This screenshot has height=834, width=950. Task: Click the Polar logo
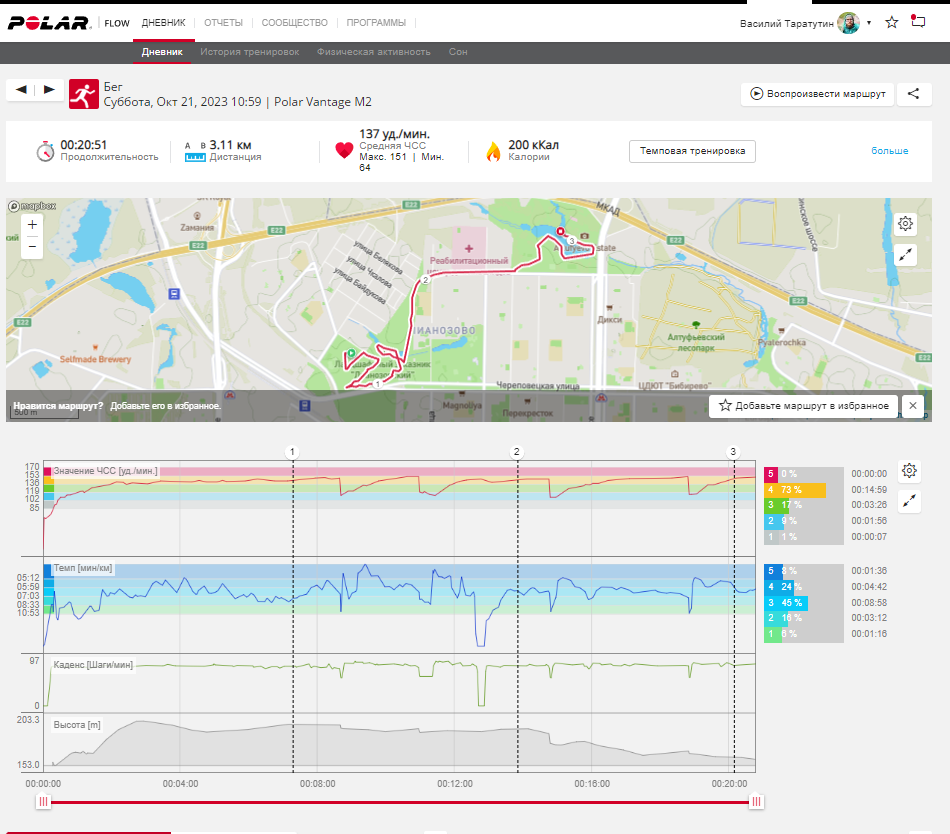[x=49, y=23]
